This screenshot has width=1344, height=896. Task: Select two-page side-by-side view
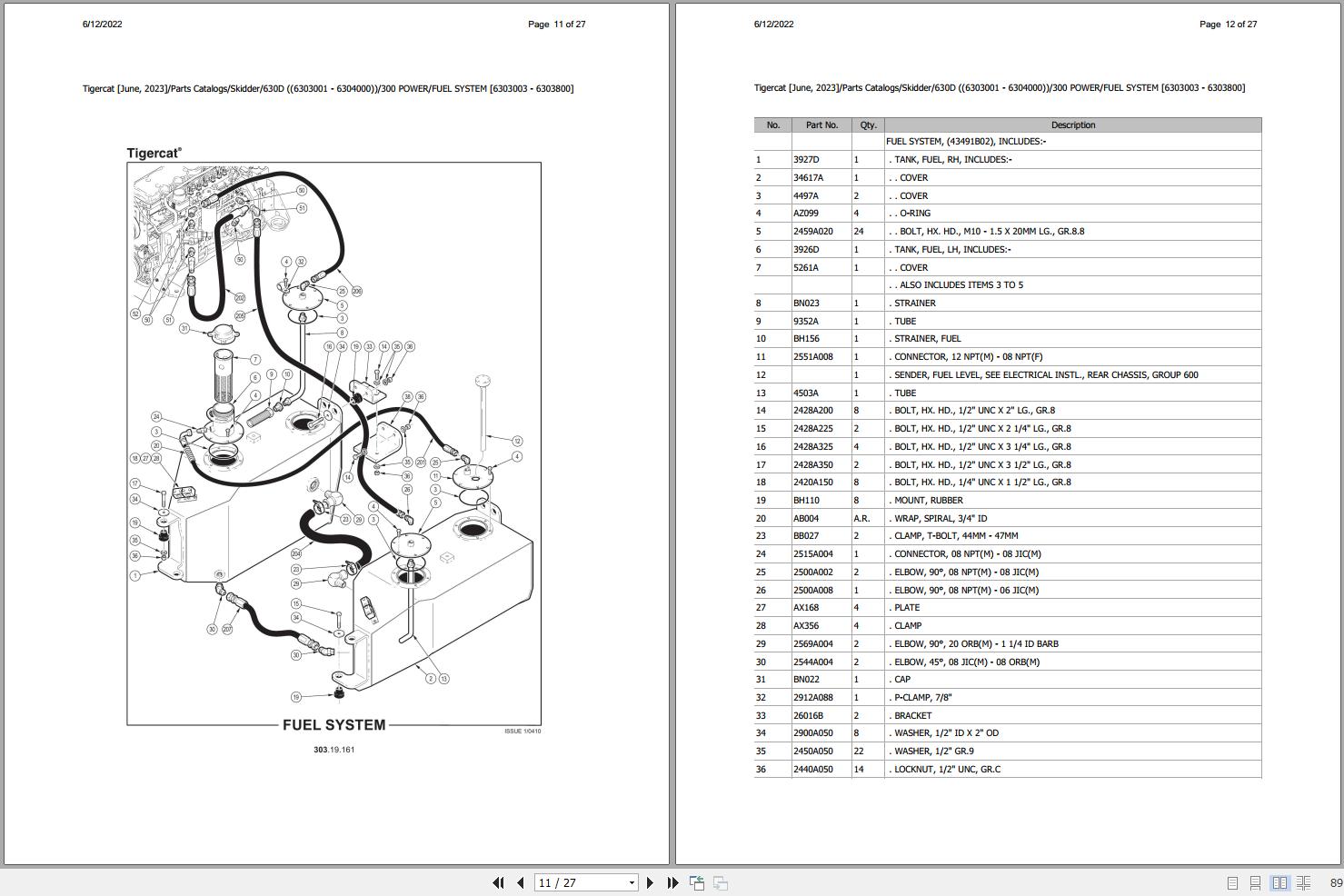pyautogui.click(x=1279, y=883)
